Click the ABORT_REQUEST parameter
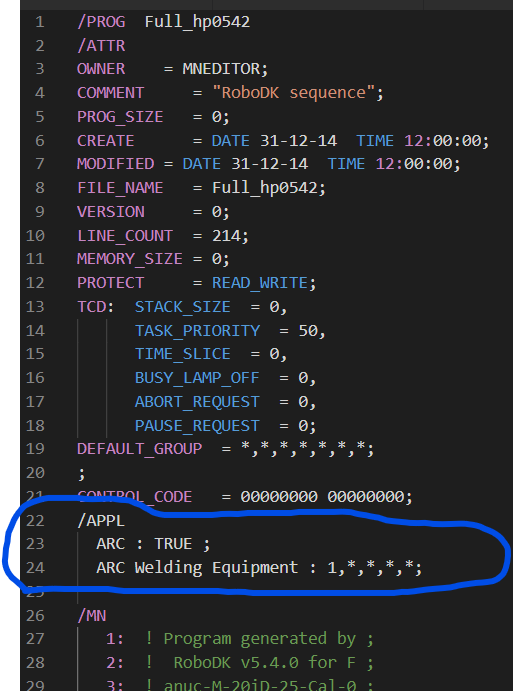 point(197,401)
